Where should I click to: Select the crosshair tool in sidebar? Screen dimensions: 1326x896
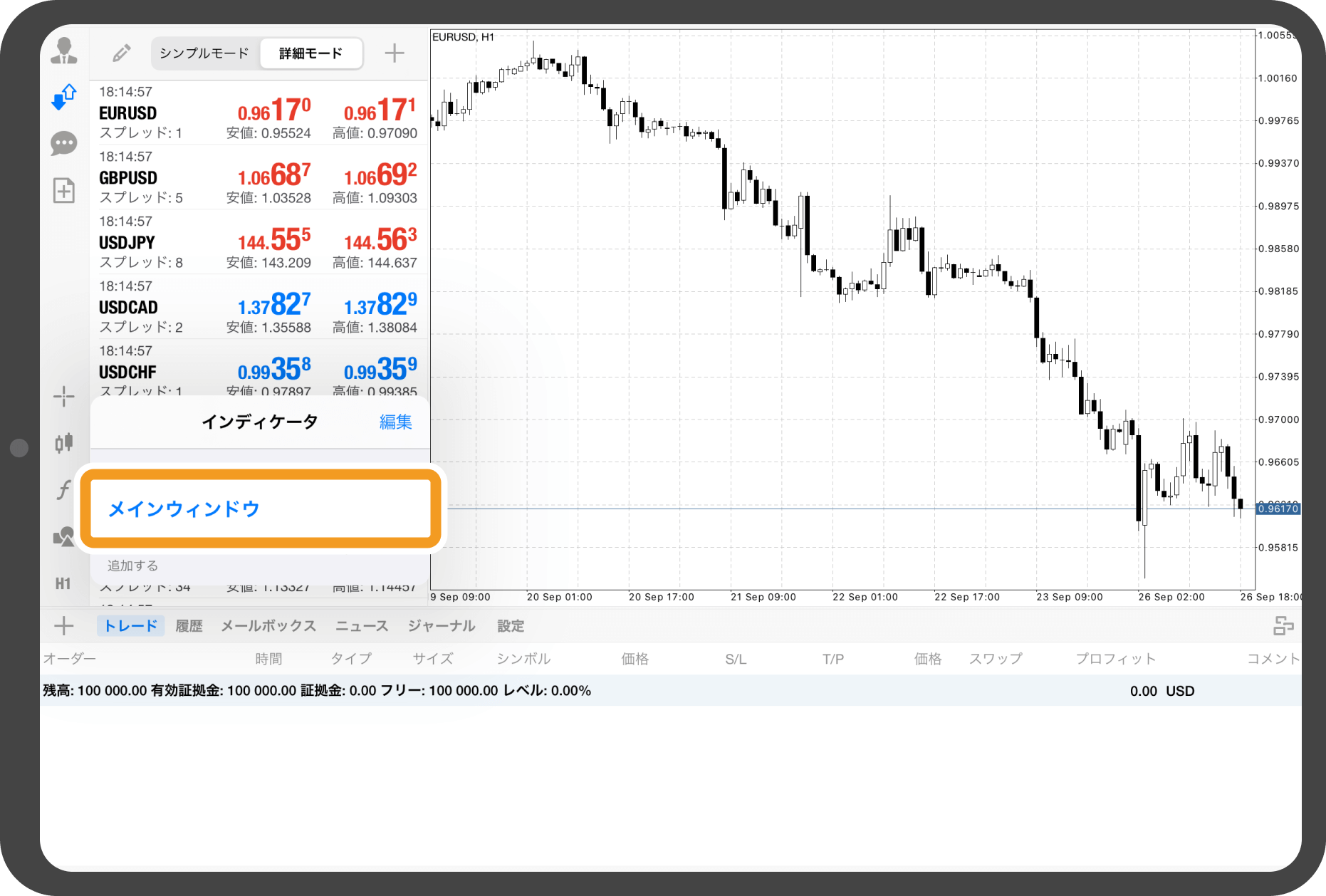64,396
